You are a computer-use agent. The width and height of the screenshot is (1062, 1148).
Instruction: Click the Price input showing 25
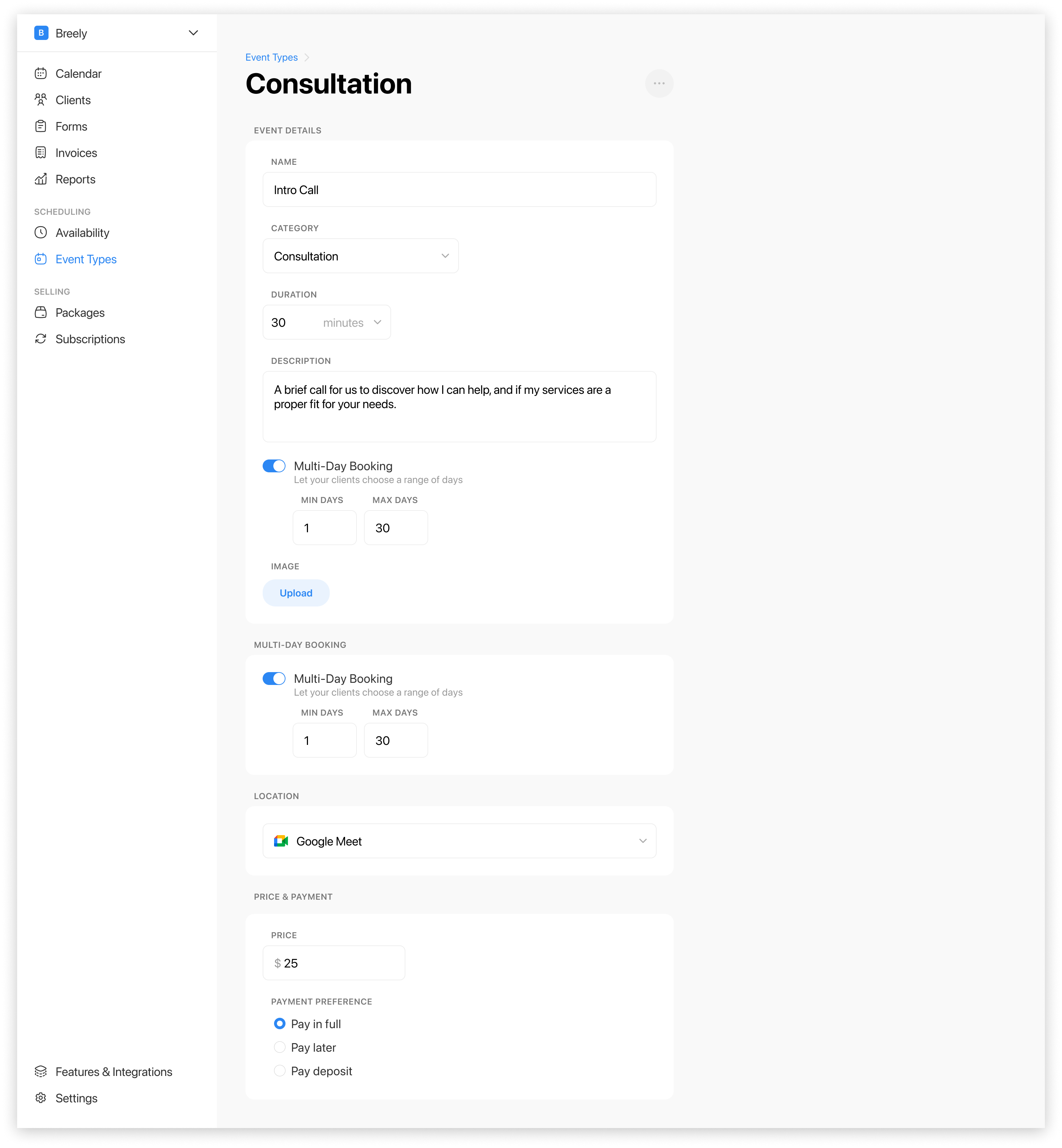(x=333, y=963)
